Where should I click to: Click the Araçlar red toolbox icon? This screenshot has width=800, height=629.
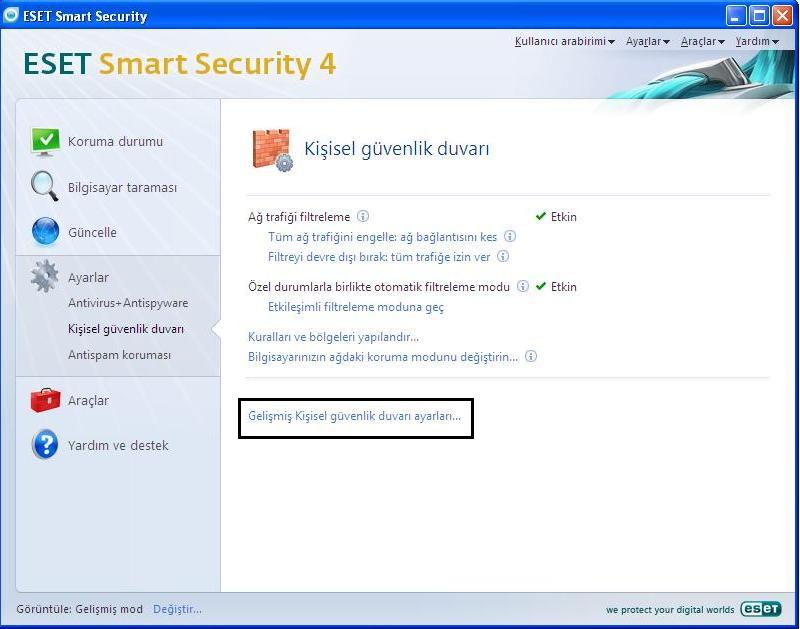click(x=45, y=400)
